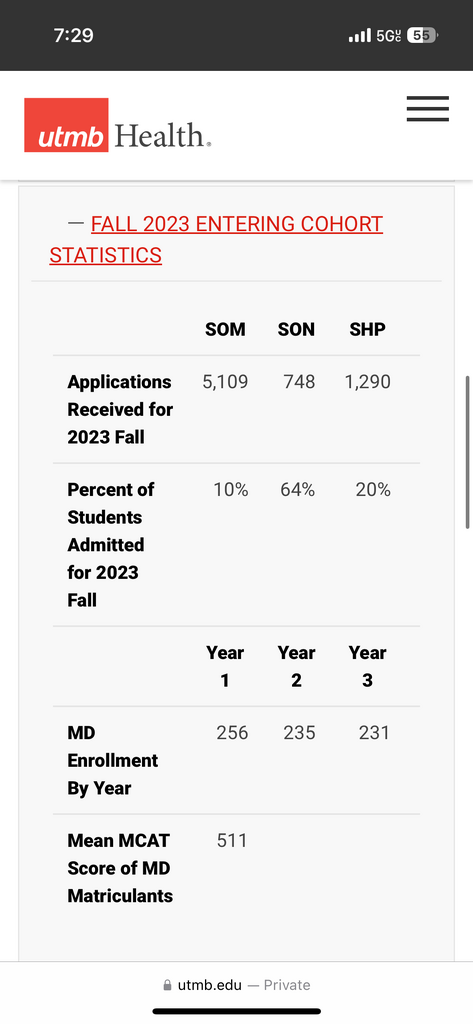
Task: Tap the red utmb logo block
Action: click(66, 125)
